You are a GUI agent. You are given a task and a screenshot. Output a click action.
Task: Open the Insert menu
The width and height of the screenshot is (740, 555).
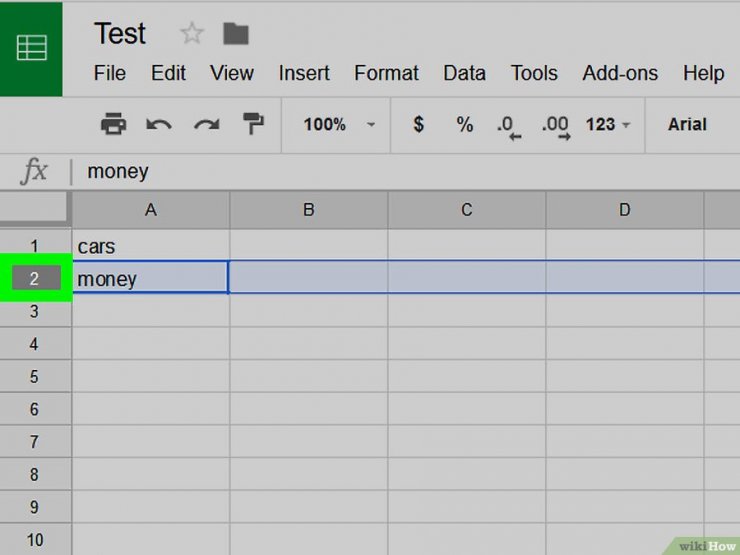pyautogui.click(x=304, y=73)
